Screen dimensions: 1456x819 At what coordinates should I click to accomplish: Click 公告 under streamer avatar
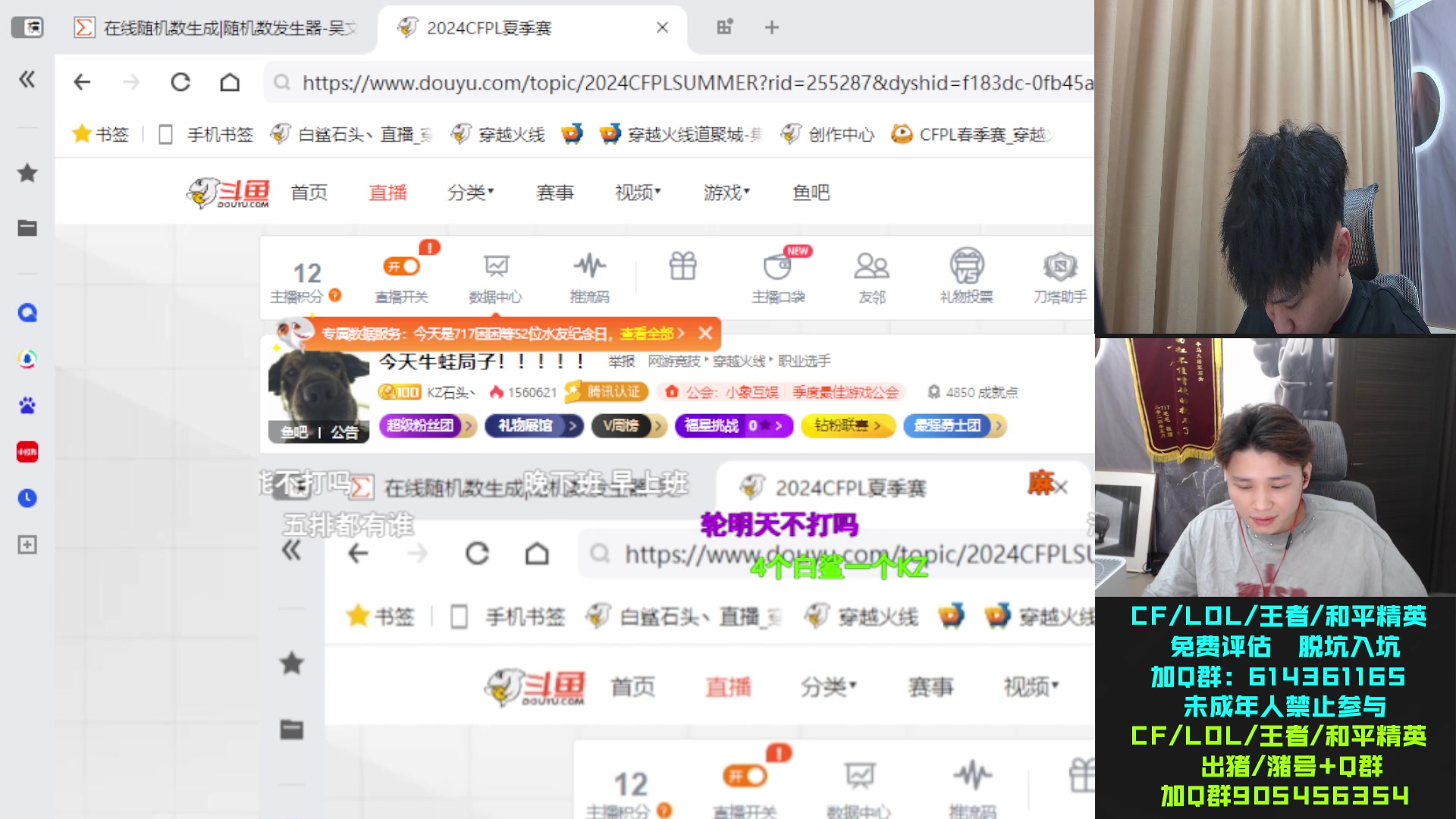pos(344,432)
